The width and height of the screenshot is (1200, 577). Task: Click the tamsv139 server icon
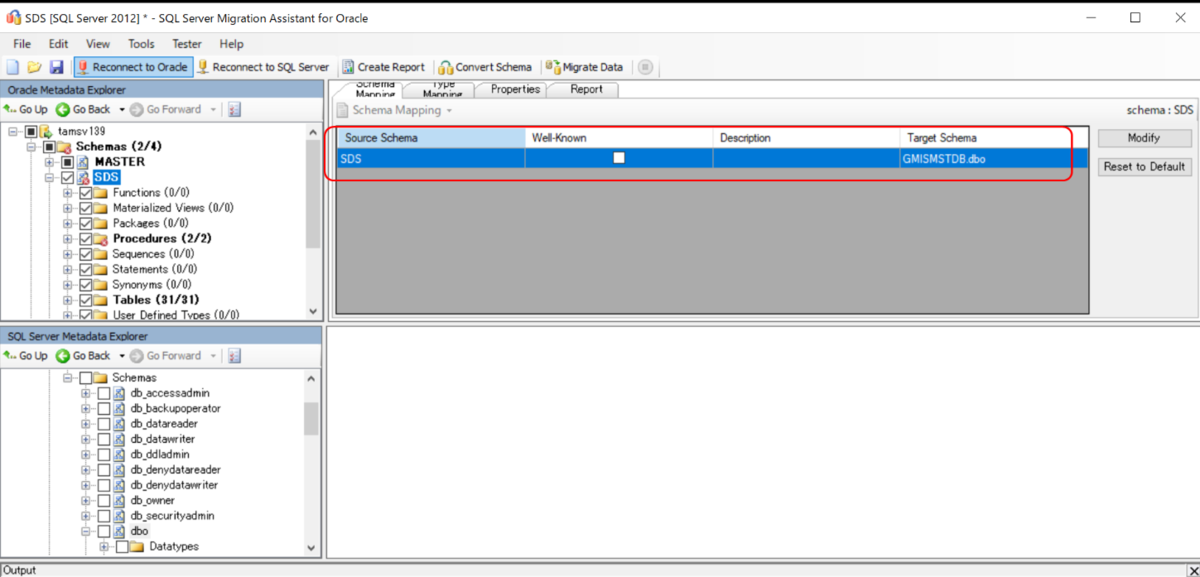point(47,131)
